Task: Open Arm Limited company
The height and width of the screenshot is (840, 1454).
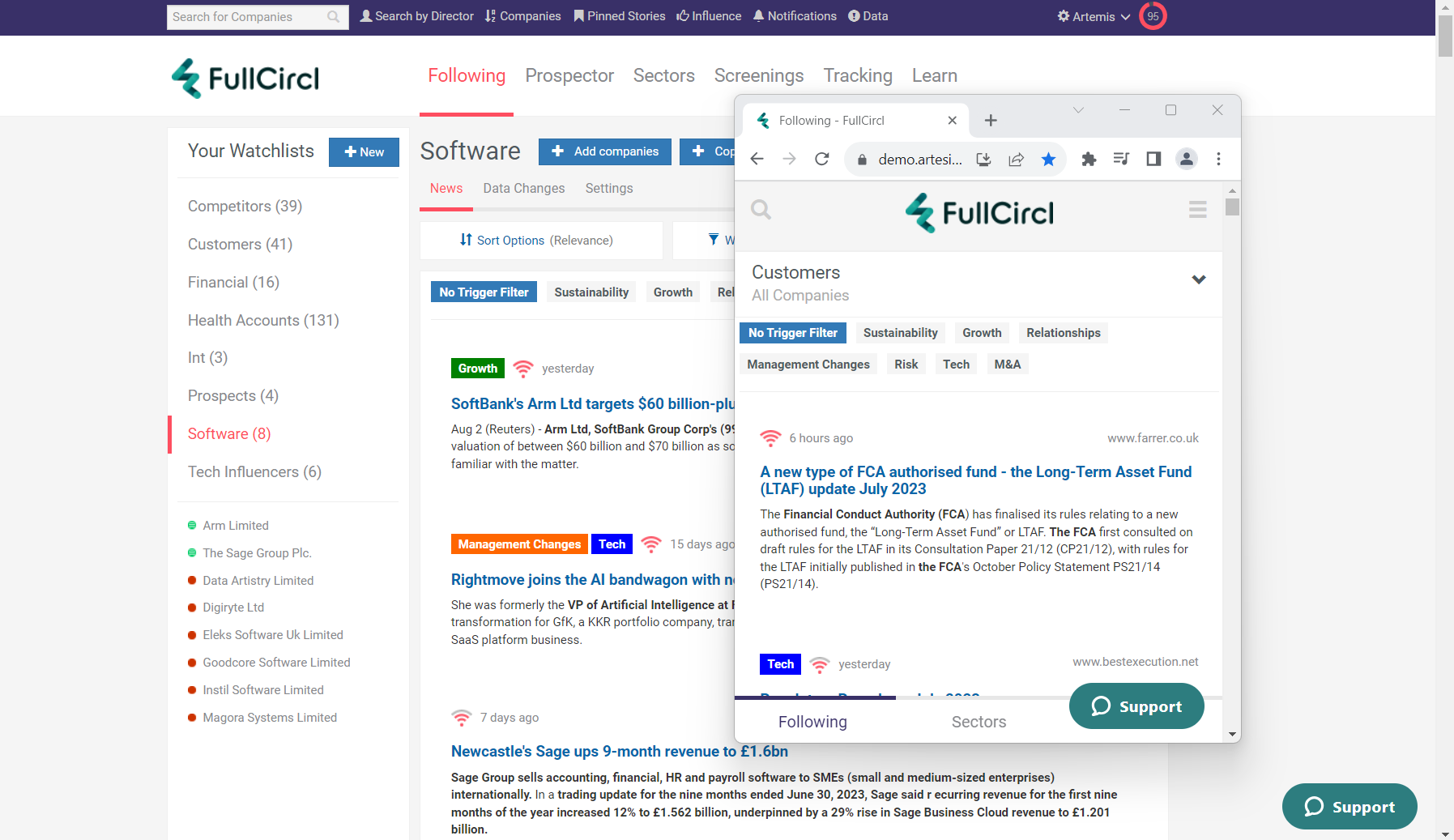Action: [236, 526]
